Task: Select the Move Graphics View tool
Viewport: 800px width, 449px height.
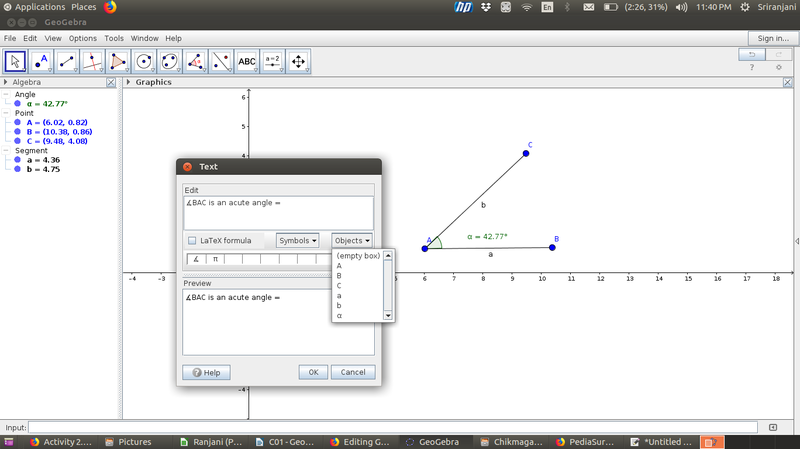Action: pos(298,62)
